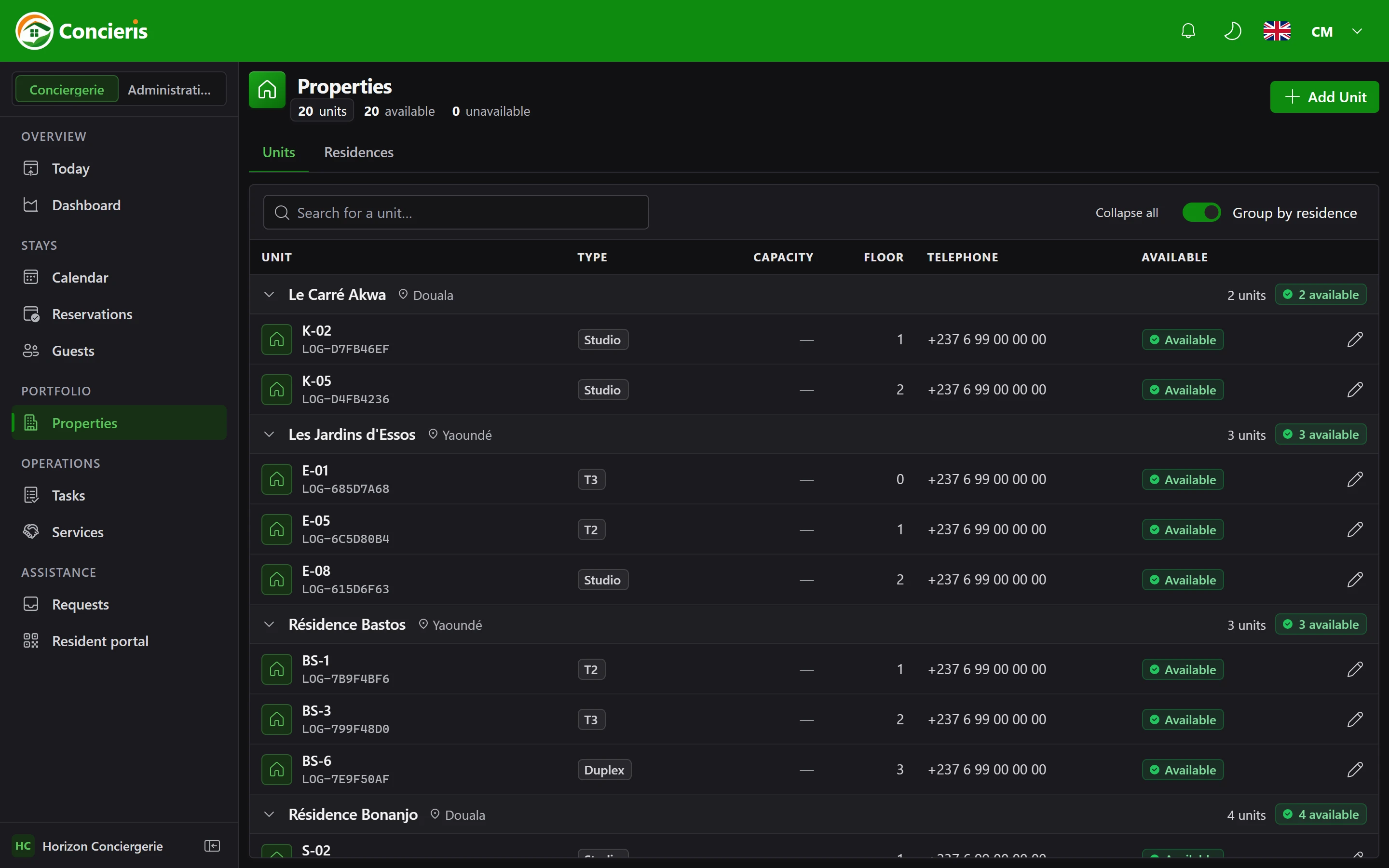The height and width of the screenshot is (868, 1389).
Task: Edit unit BS-1 with pencil icon
Action: tap(1355, 669)
